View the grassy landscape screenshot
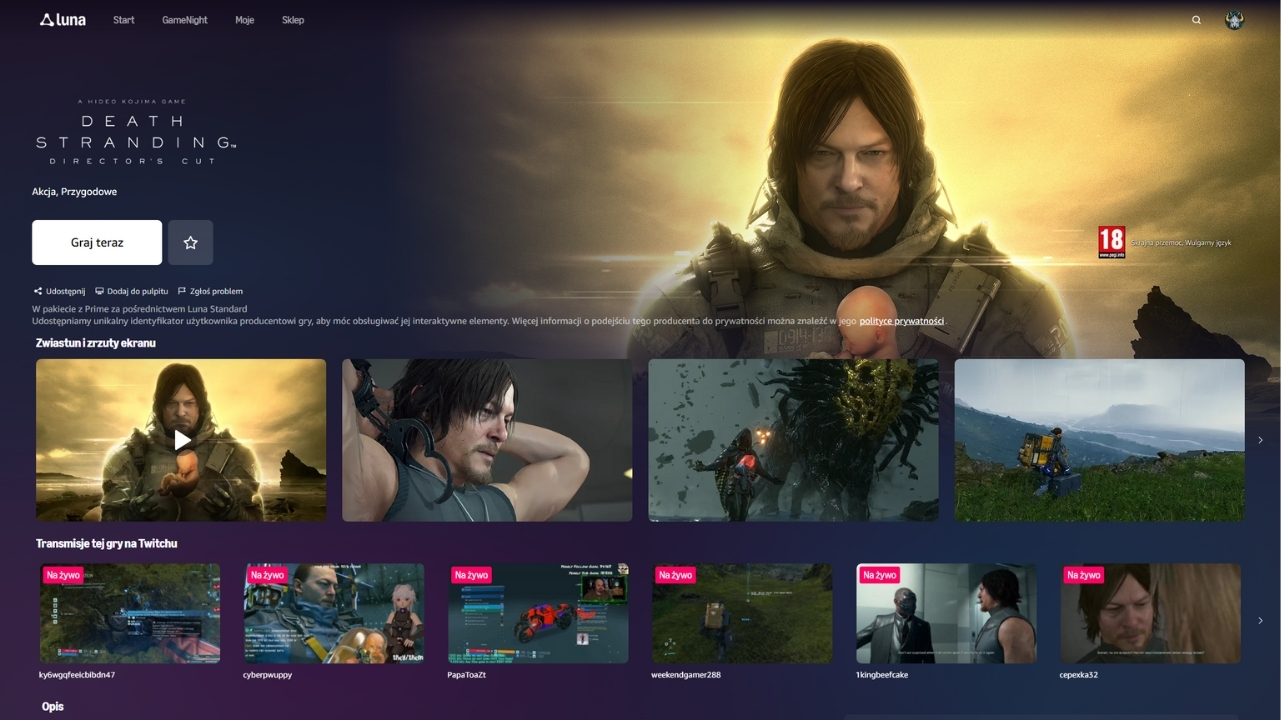The width and height of the screenshot is (1281, 720). (1099, 440)
